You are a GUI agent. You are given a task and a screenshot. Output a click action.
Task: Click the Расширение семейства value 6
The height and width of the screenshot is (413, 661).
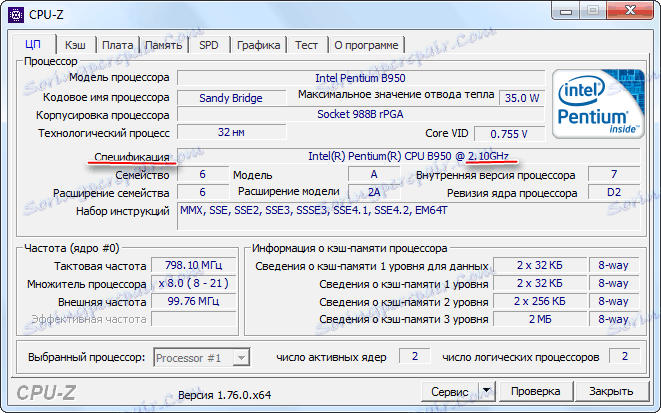pyautogui.click(x=202, y=192)
